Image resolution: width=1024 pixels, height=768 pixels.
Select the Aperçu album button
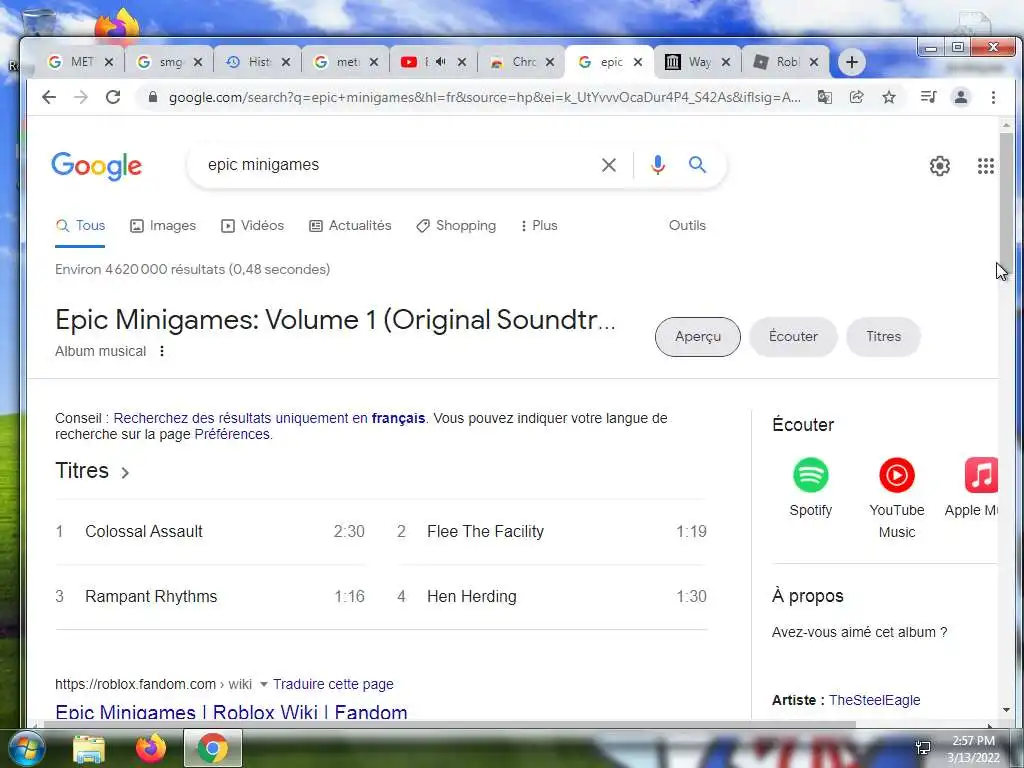698,336
